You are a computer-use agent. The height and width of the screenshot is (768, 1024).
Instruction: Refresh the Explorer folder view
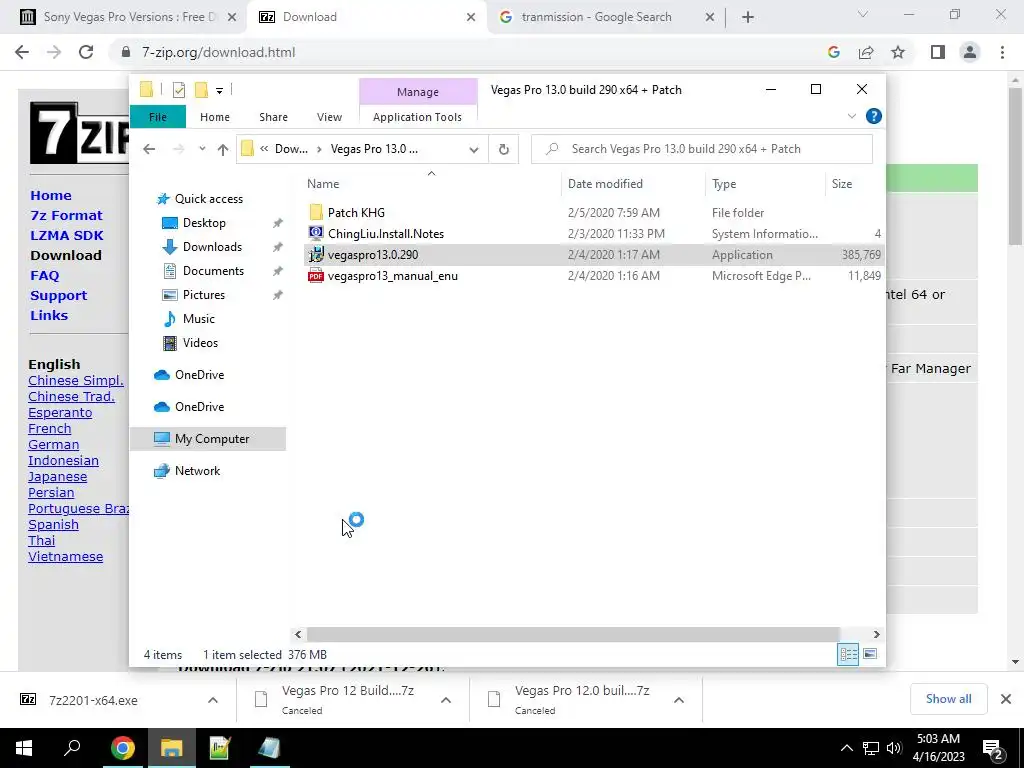tap(504, 149)
